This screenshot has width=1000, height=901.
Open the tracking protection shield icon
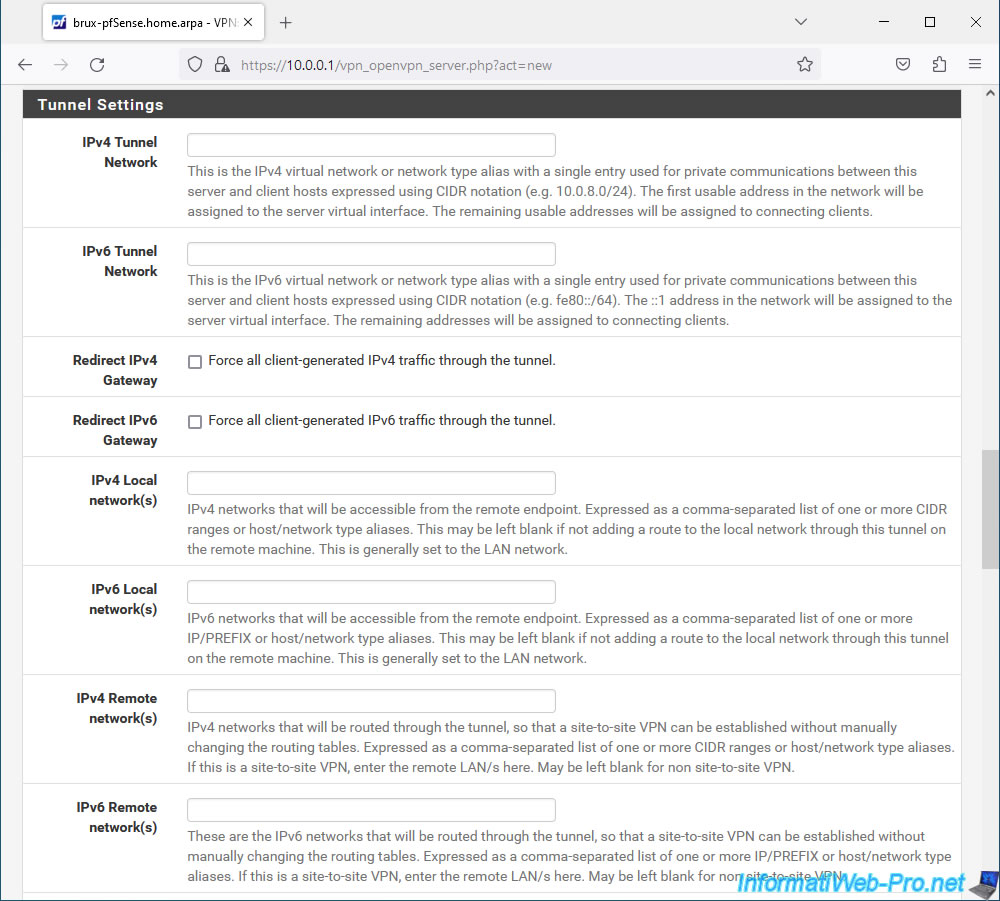click(x=195, y=64)
